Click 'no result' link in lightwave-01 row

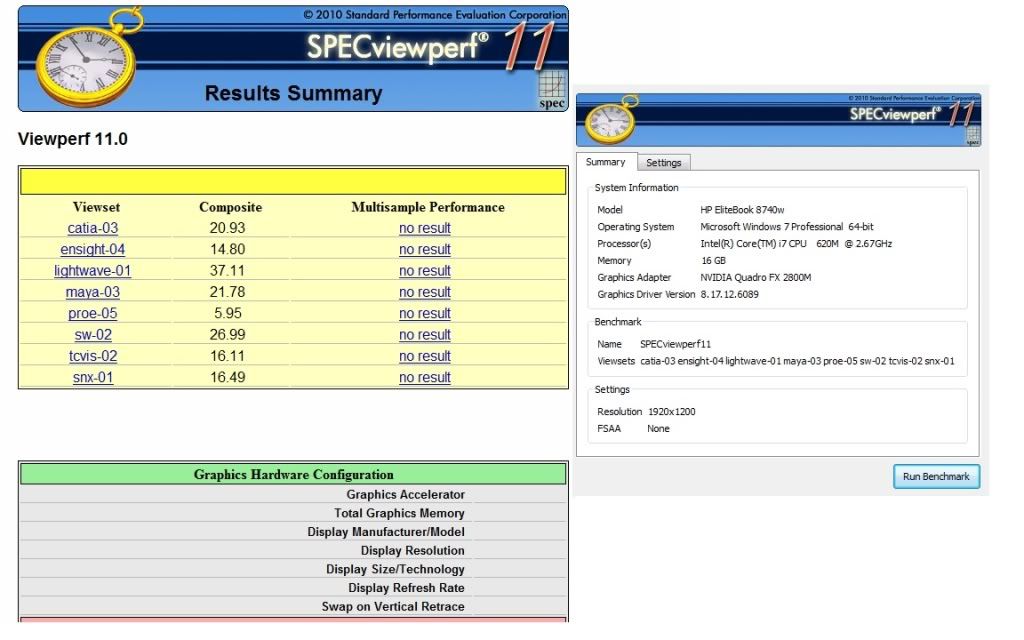pos(425,271)
